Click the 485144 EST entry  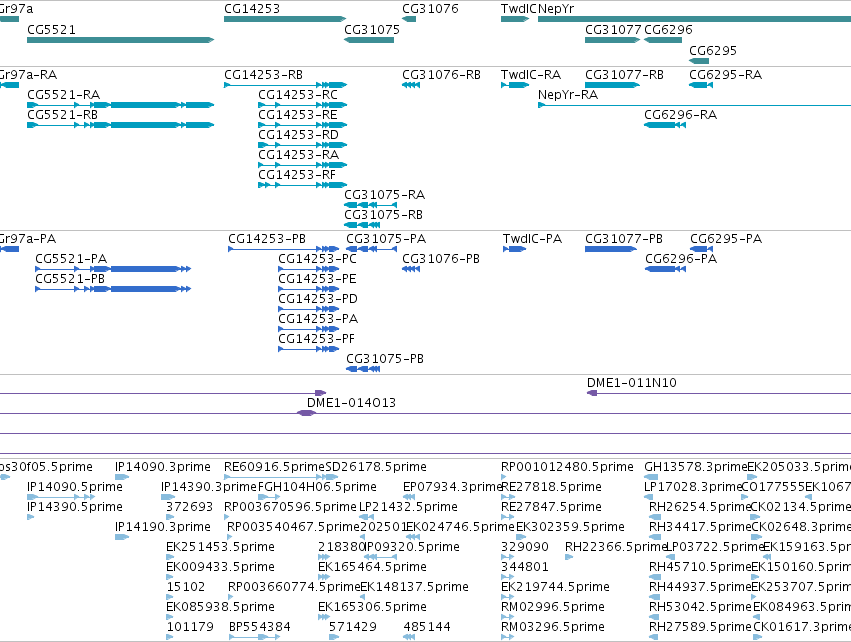pyautogui.click(x=427, y=627)
